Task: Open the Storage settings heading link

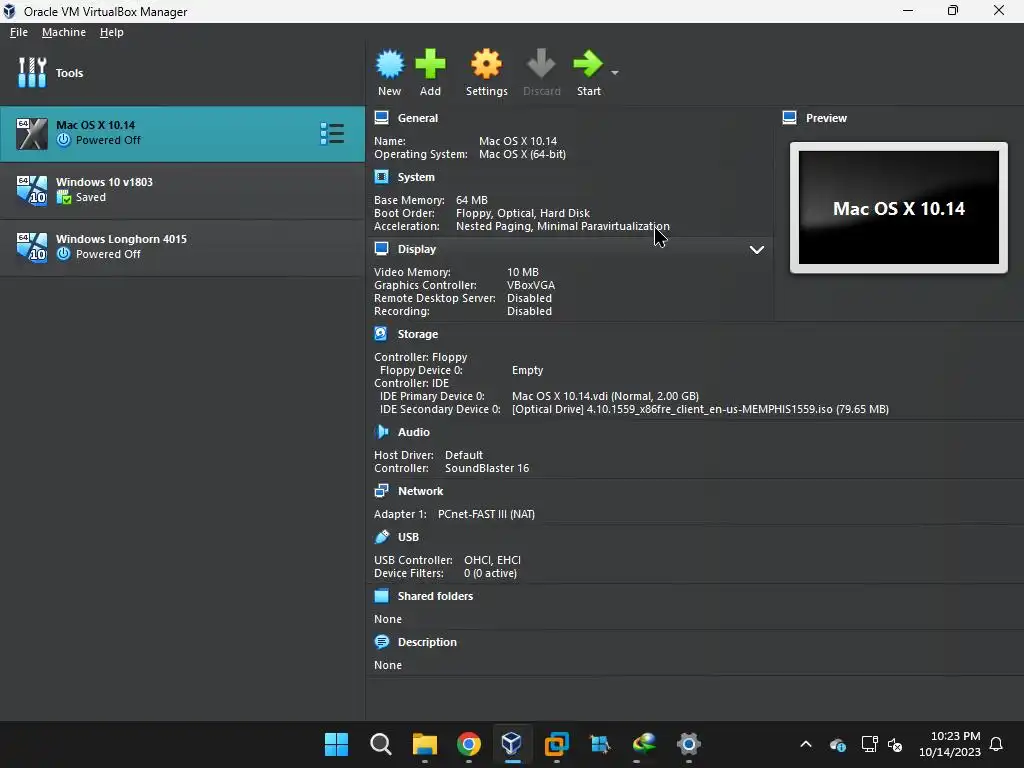Action: [418, 334]
